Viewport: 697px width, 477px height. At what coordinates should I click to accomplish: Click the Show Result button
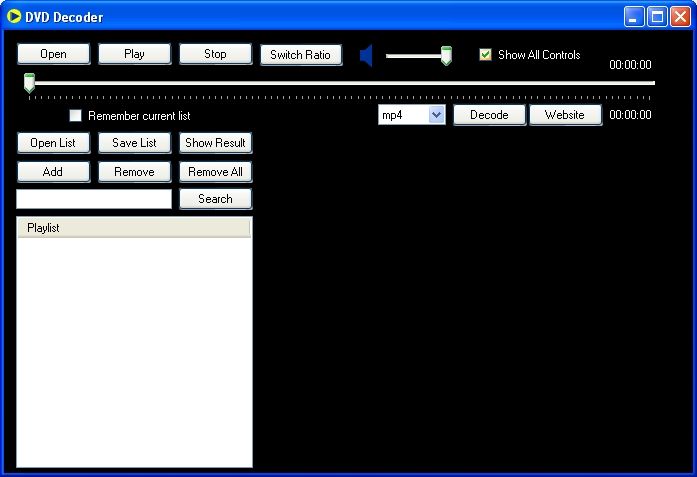click(x=216, y=143)
